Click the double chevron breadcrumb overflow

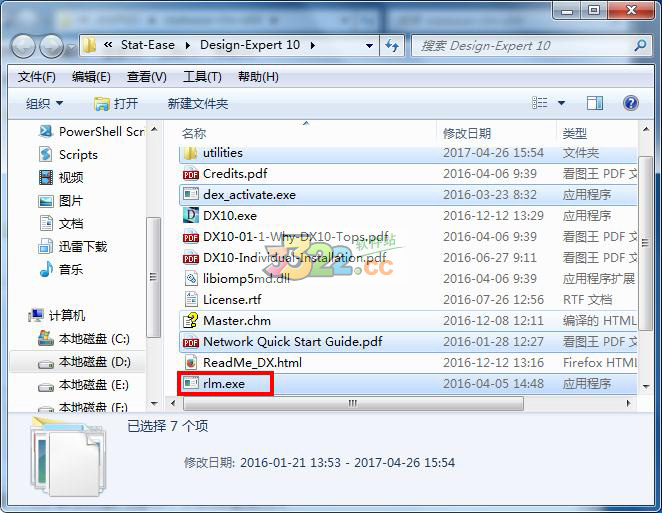[x=108, y=45]
